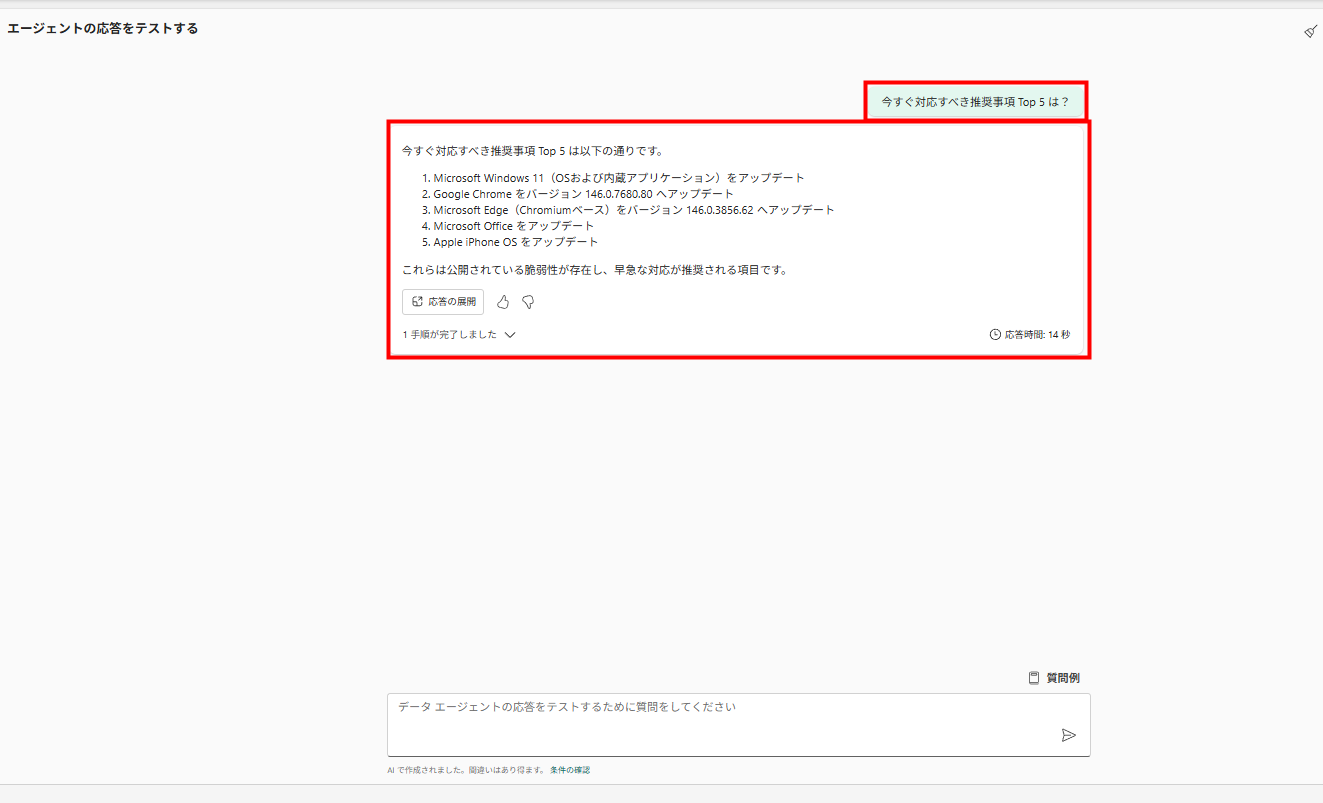Viewport: 1323px width, 803px height.
Task: Click the 1 手順が完了しました text
Action: pyautogui.click(x=450, y=335)
